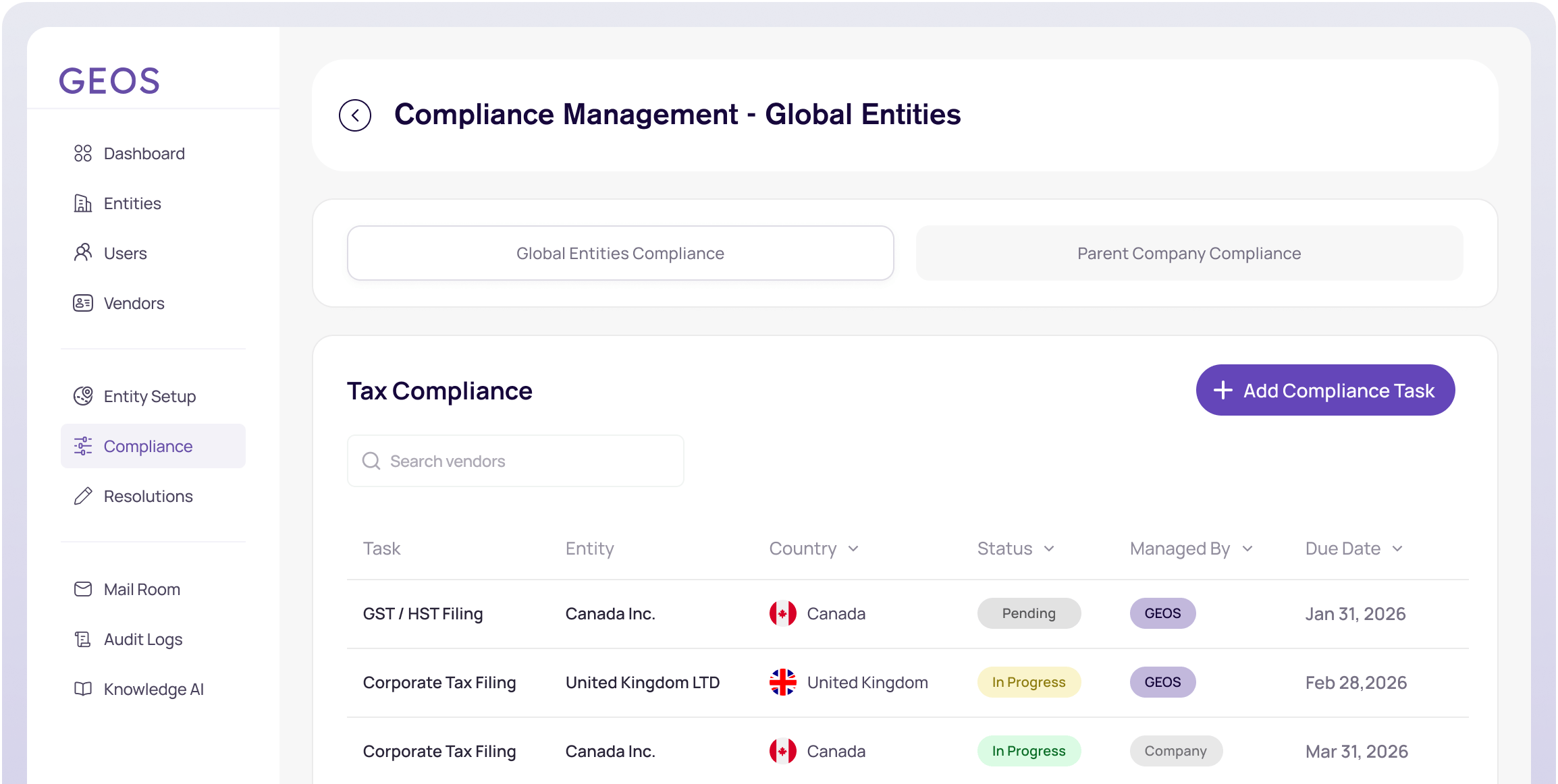Click the Mail Room envelope icon
Screen dimensions: 1558x784
click(x=83, y=589)
